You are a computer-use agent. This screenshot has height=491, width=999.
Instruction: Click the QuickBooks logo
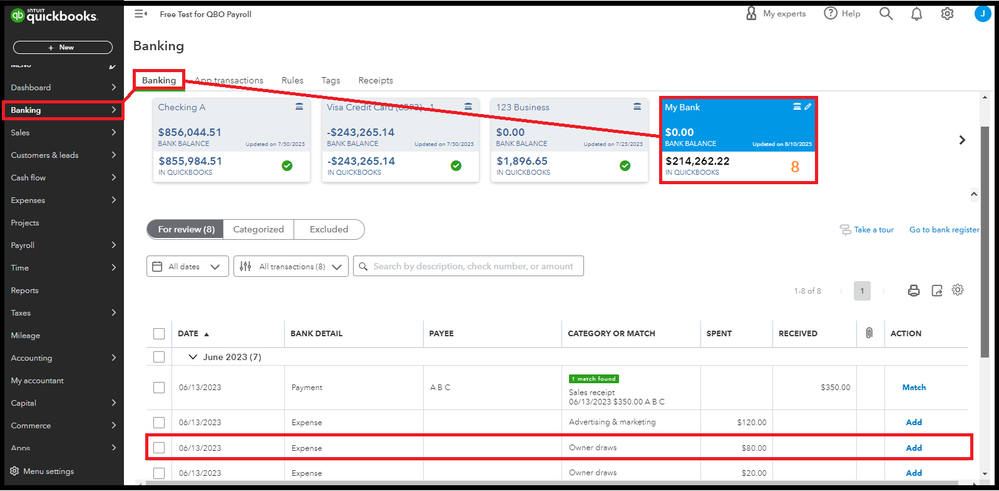tap(54, 17)
